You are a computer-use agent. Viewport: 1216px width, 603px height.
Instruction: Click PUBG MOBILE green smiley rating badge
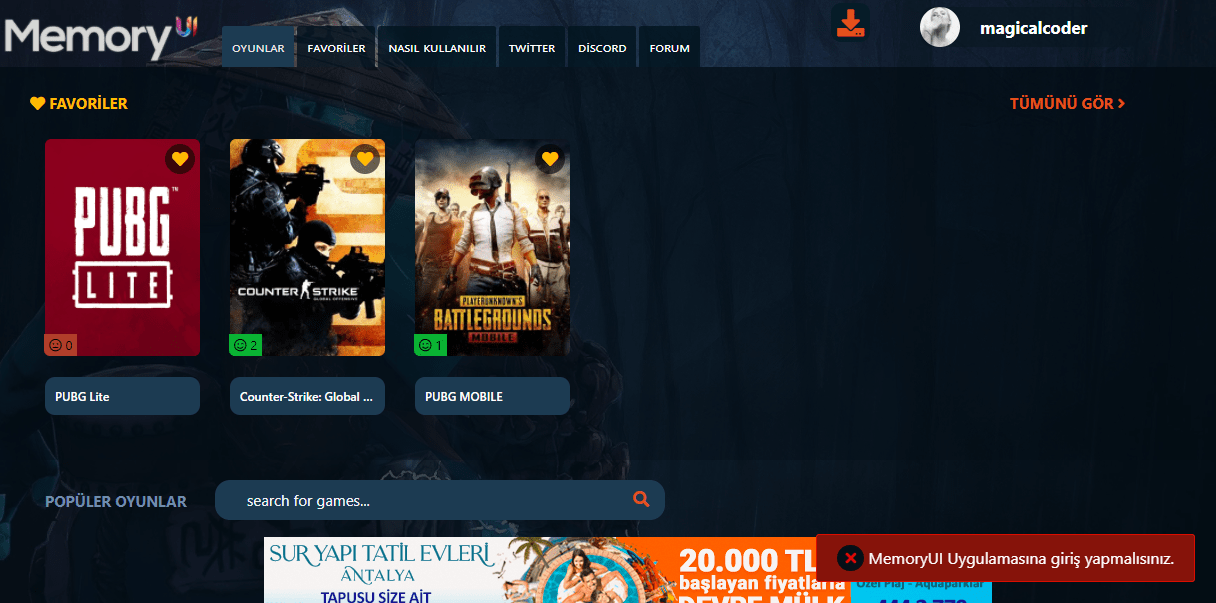pyautogui.click(x=431, y=345)
